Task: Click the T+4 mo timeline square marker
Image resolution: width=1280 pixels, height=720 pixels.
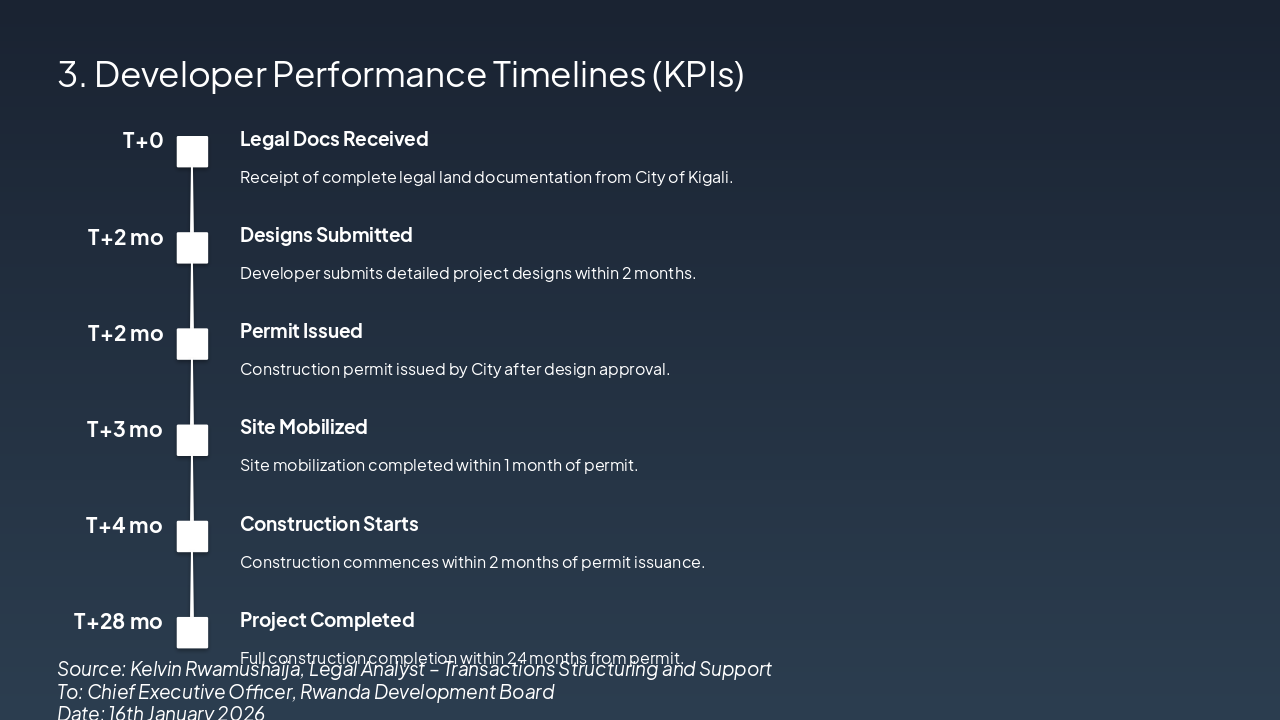Action: pyautogui.click(x=192, y=536)
